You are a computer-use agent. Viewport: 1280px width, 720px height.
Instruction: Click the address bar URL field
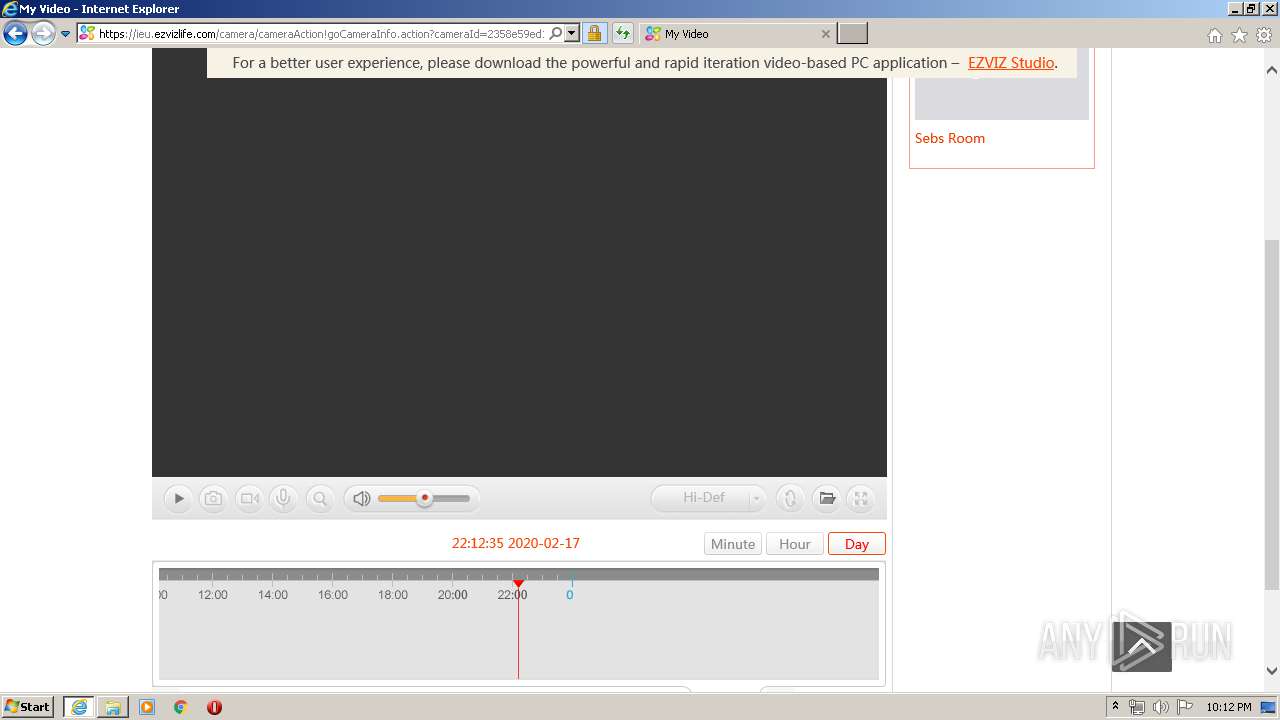pyautogui.click(x=320, y=33)
